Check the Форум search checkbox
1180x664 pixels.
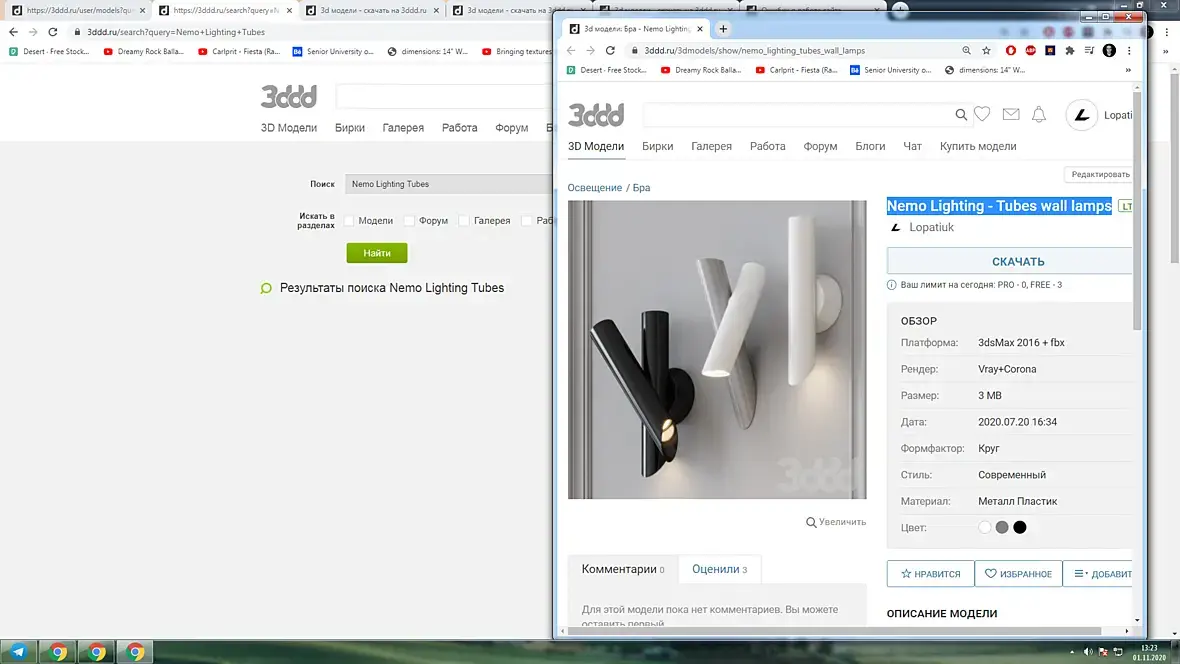(x=409, y=221)
